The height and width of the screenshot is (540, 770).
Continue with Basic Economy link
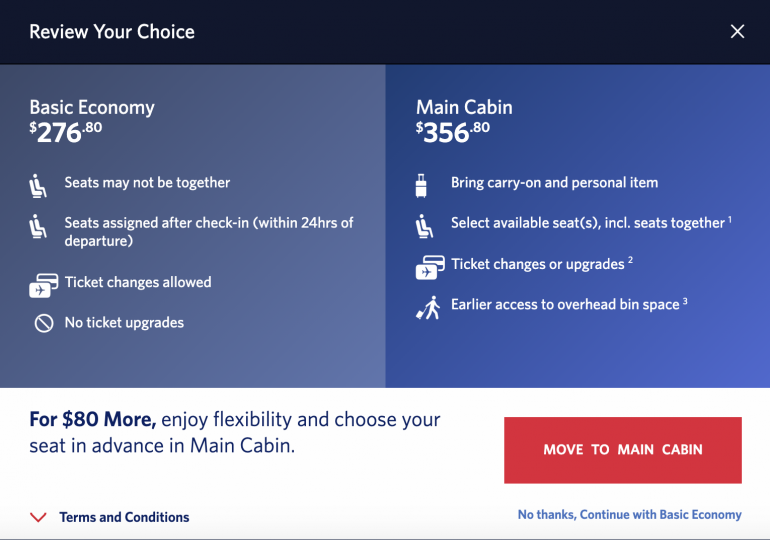629,515
